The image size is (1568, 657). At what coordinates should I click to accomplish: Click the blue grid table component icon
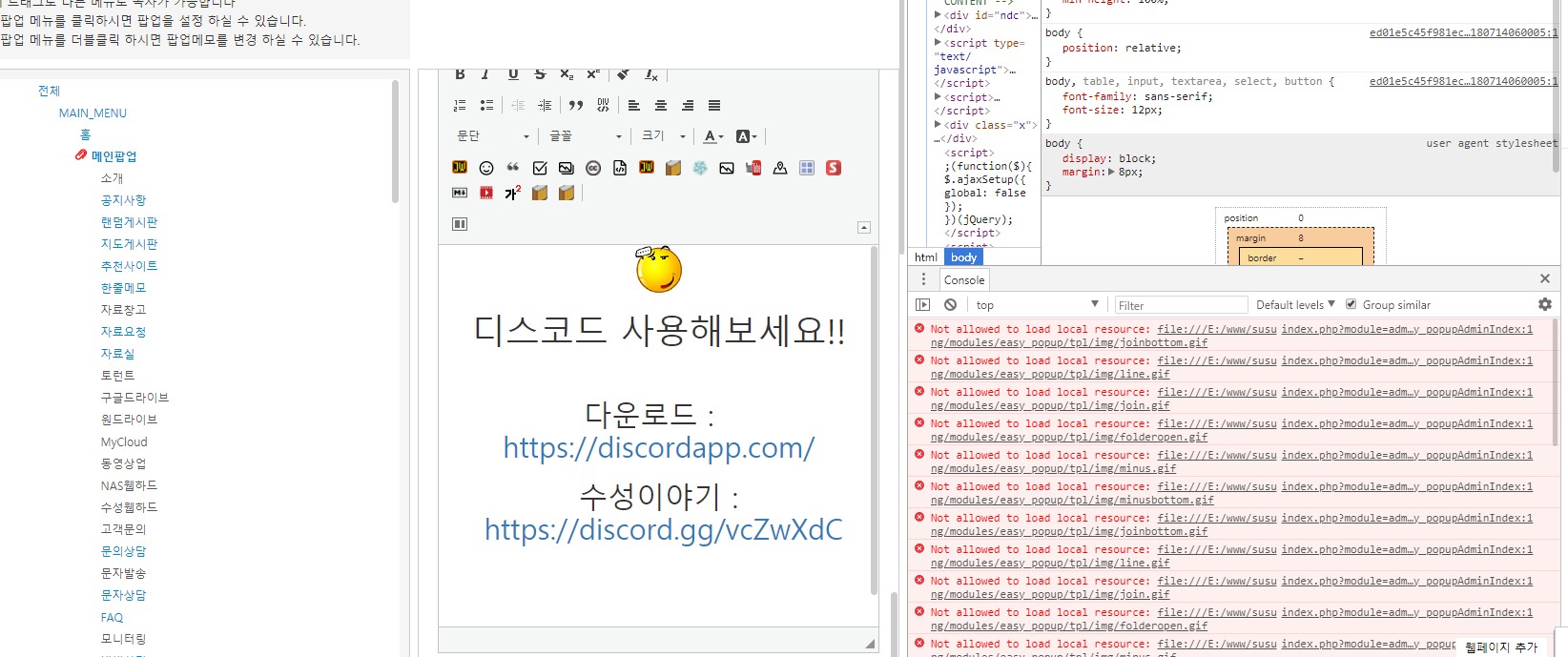[x=807, y=168]
